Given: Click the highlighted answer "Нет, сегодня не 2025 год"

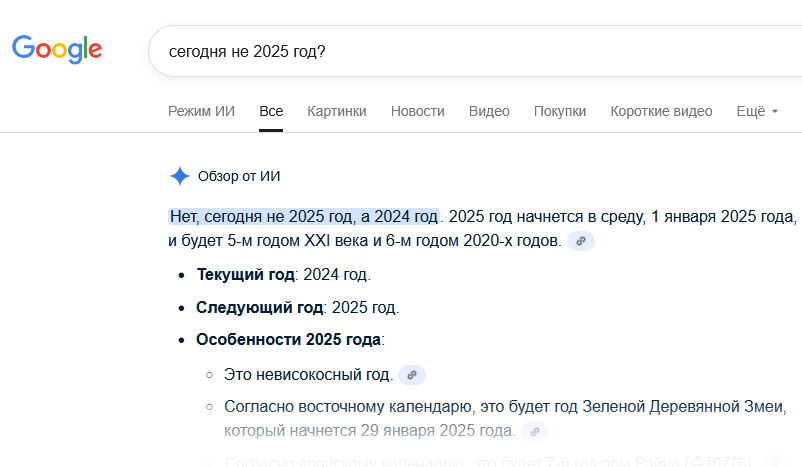Looking at the screenshot, I should [304, 216].
